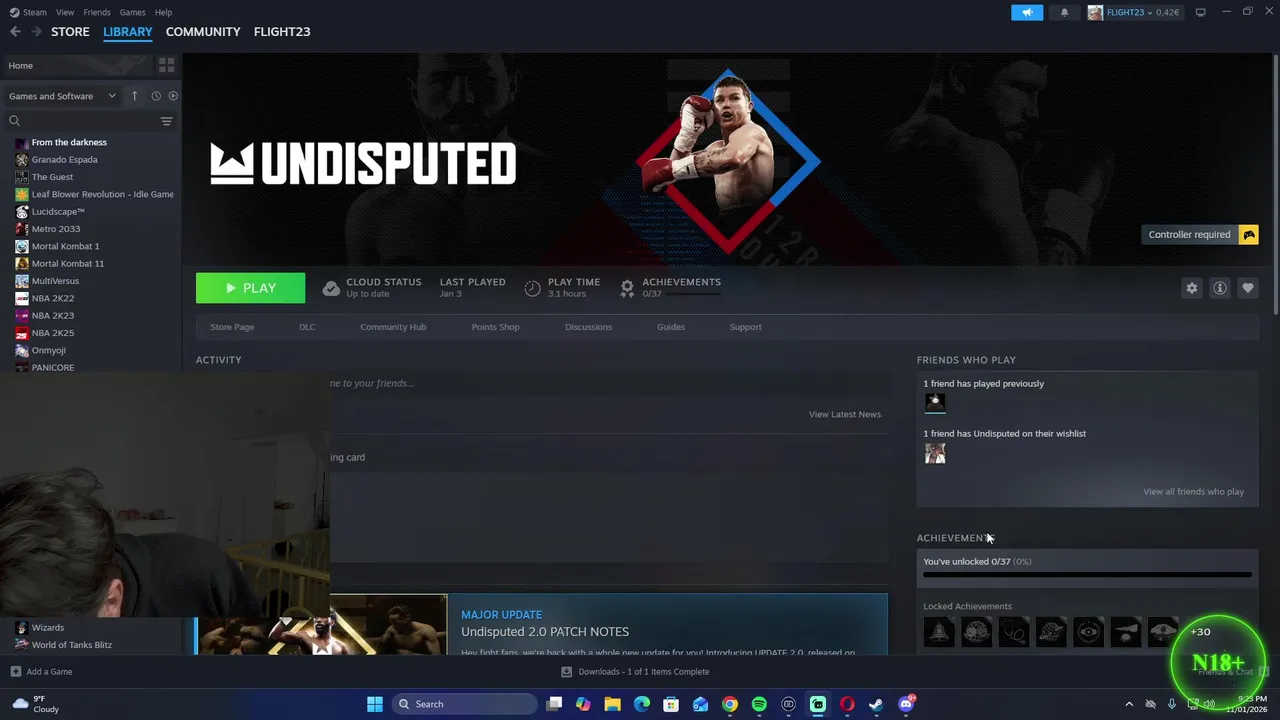The width and height of the screenshot is (1280, 720).
Task: Open Undisputed 2.0 PATCH NOTES article
Action: pos(545,632)
